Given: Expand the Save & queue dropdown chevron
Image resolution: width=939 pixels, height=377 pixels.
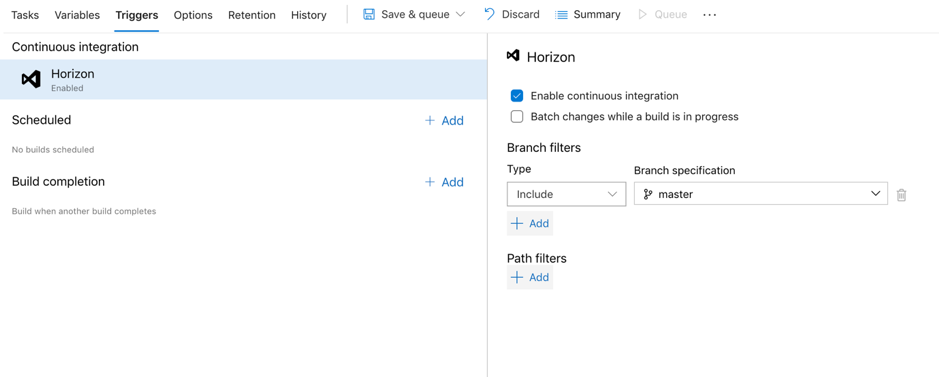Looking at the screenshot, I should 460,14.
